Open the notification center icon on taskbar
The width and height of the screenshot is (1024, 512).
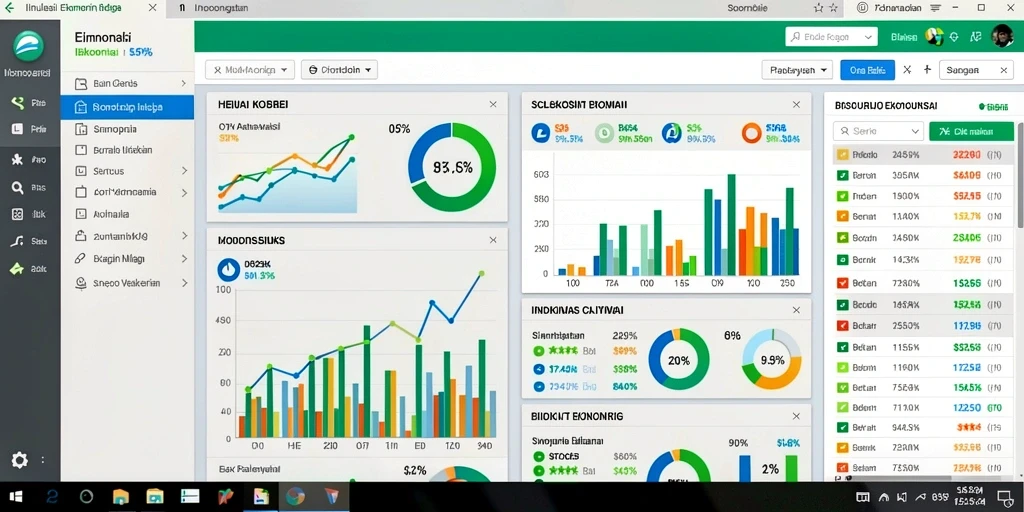(x=1004, y=498)
